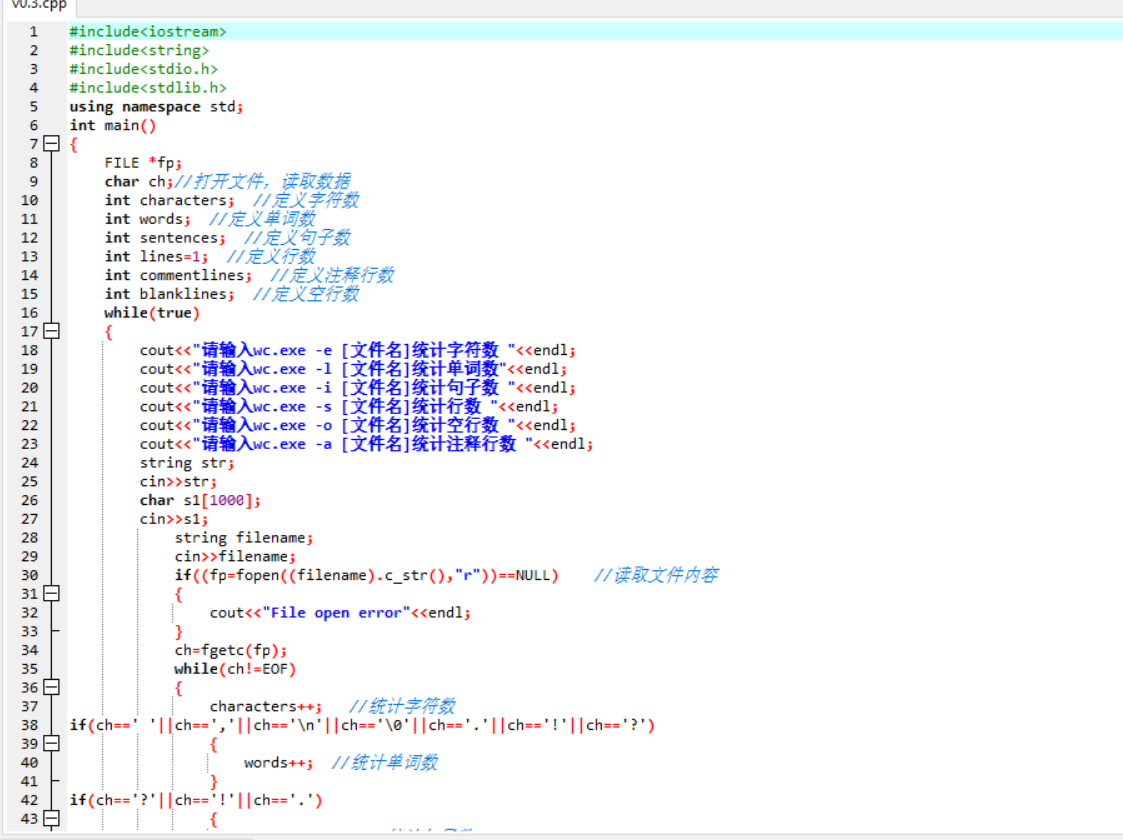Click the 'characters++;' statement
The height and width of the screenshot is (840, 1123).
(x=266, y=706)
